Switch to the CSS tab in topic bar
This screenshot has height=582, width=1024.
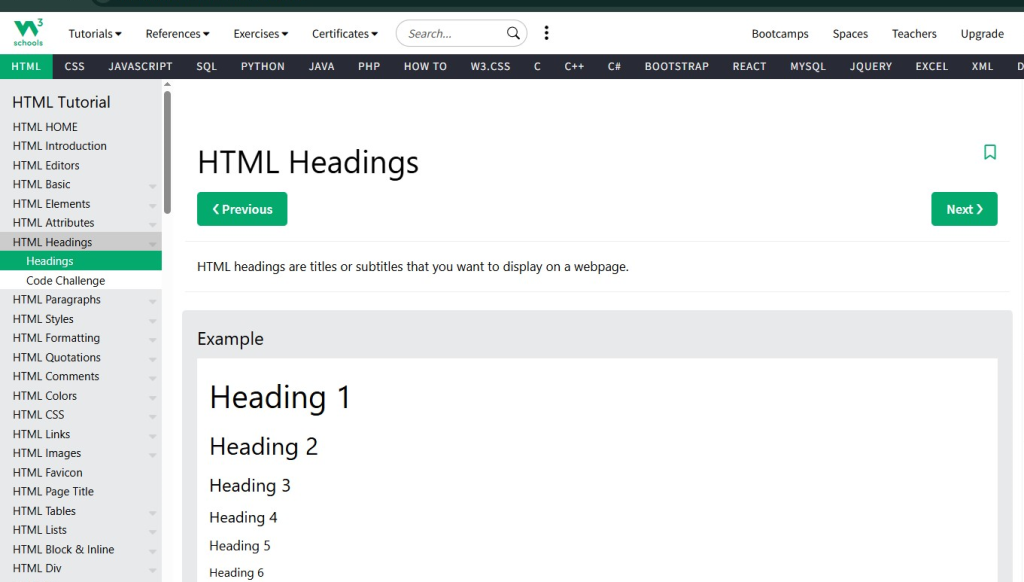click(75, 66)
